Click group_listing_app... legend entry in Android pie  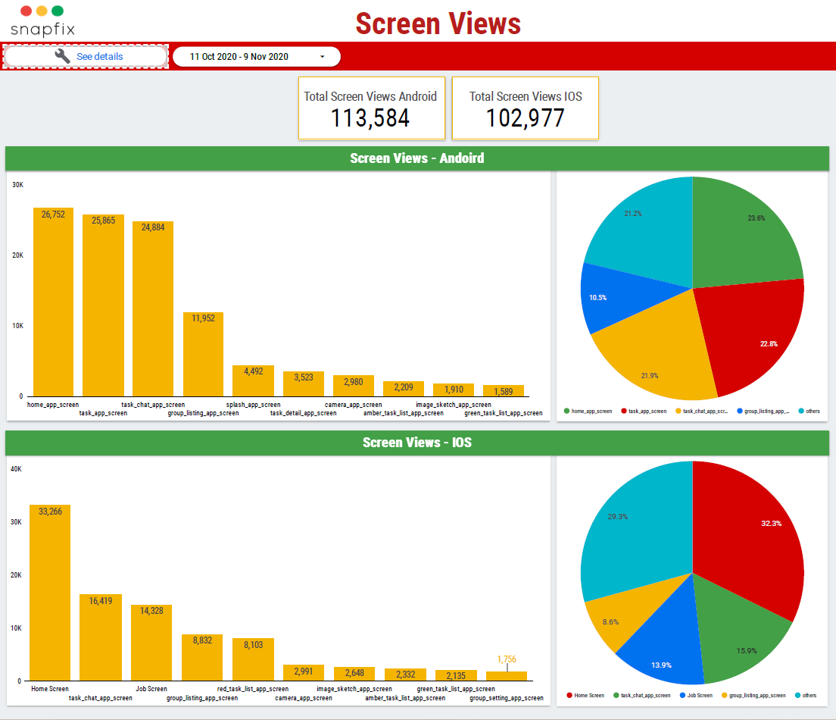point(763,411)
